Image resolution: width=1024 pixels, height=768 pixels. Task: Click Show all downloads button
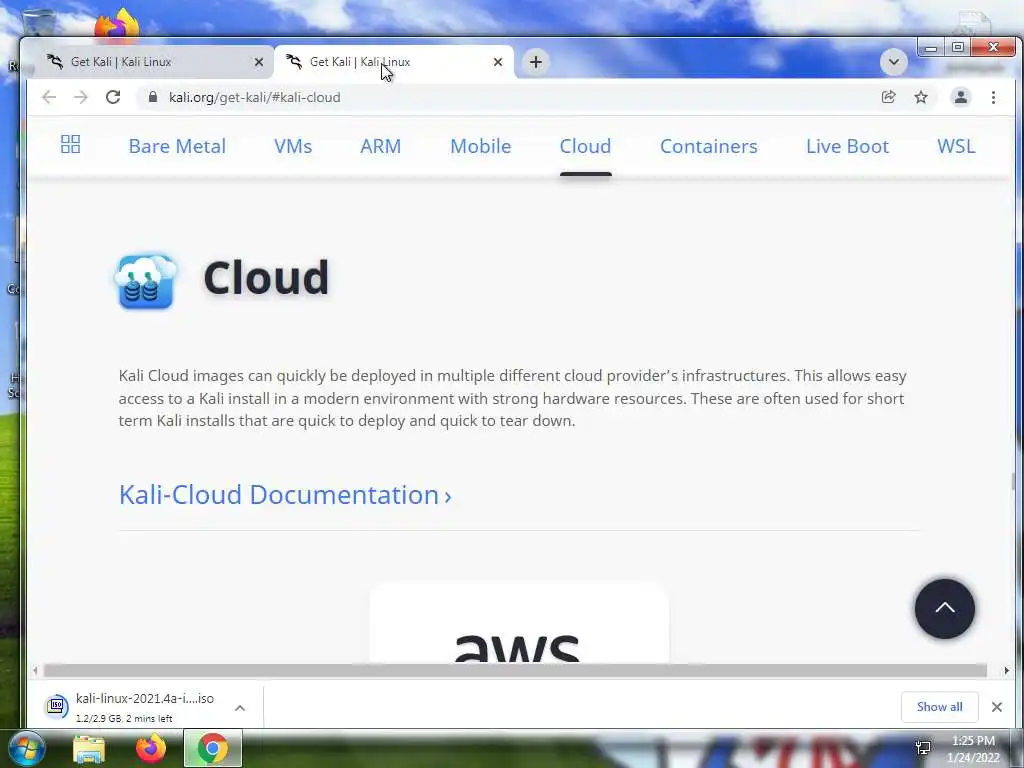(939, 707)
